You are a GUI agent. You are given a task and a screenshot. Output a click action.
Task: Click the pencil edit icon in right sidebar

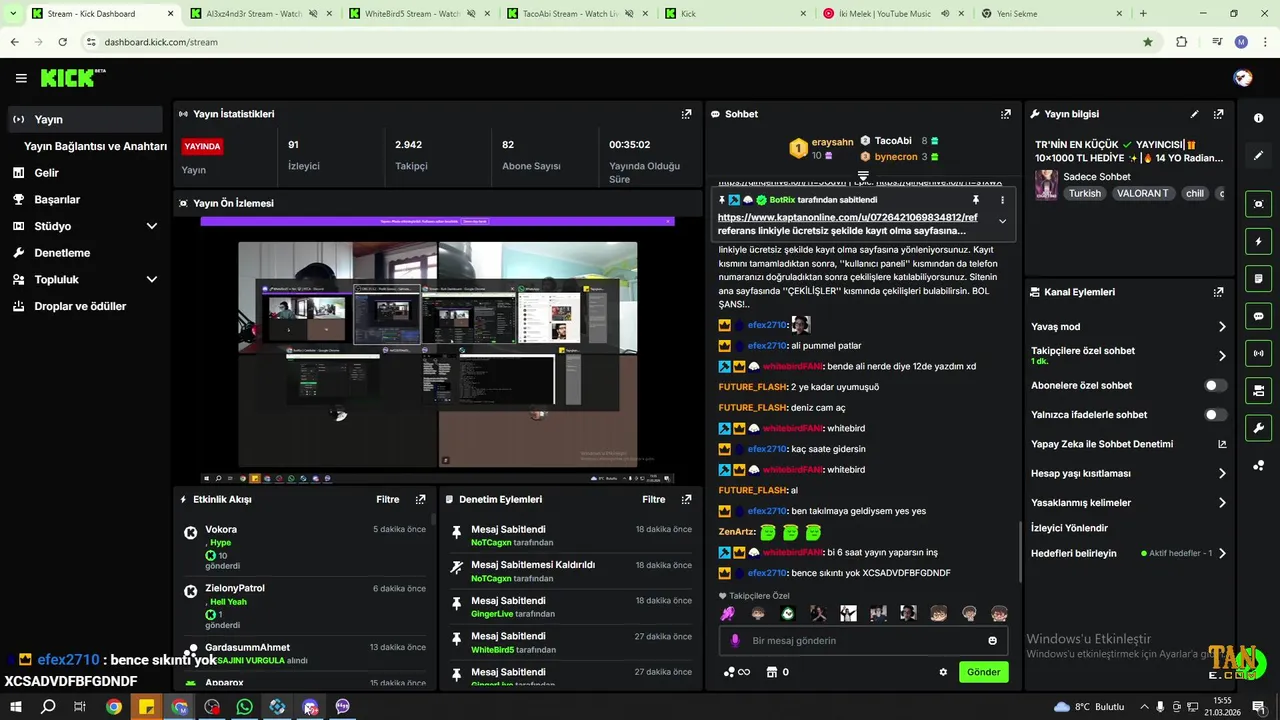click(x=1258, y=156)
